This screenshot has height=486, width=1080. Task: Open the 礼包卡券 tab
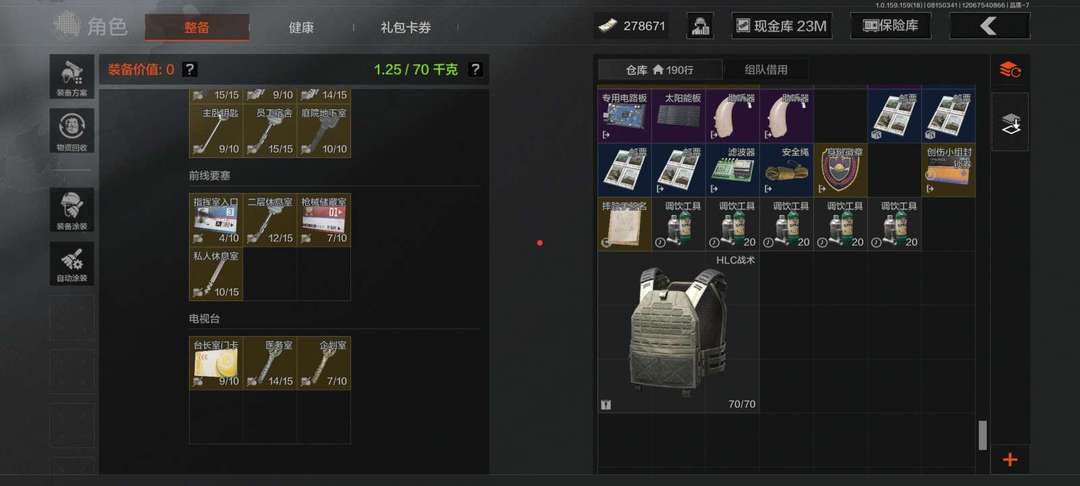(x=406, y=28)
